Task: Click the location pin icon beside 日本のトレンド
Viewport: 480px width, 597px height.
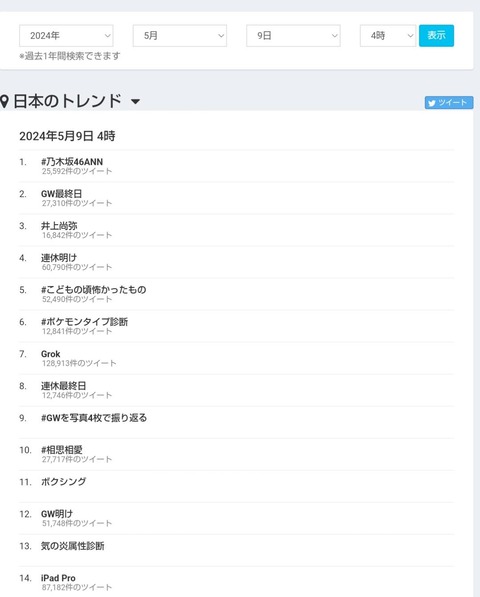Action: (x=4, y=102)
